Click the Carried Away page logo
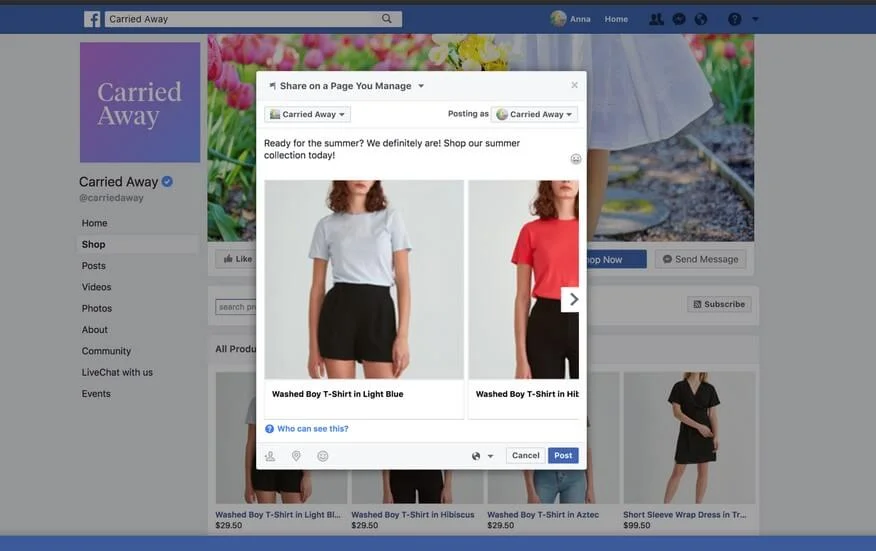 [x=140, y=102]
